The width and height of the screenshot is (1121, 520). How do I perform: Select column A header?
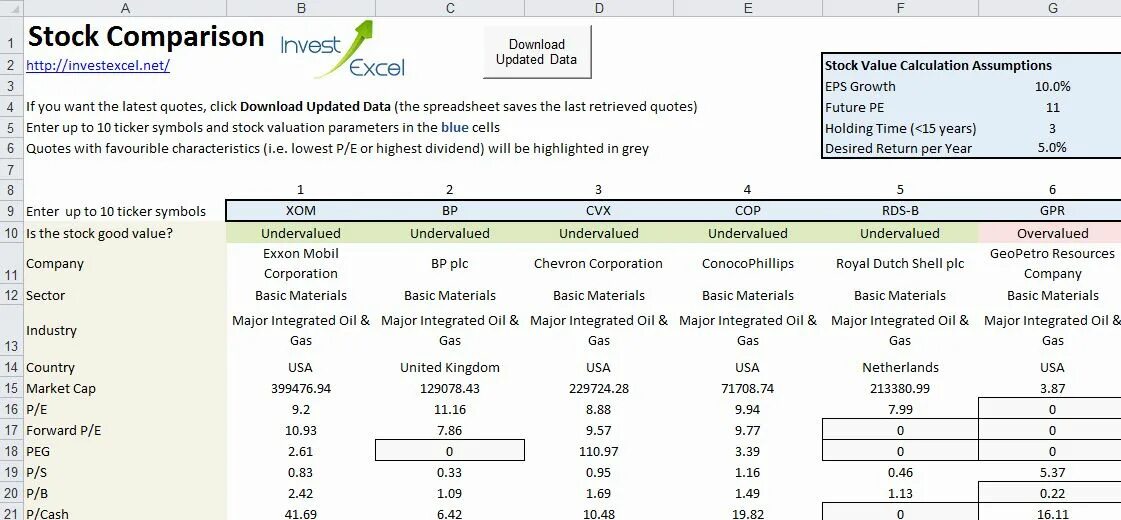tap(125, 8)
